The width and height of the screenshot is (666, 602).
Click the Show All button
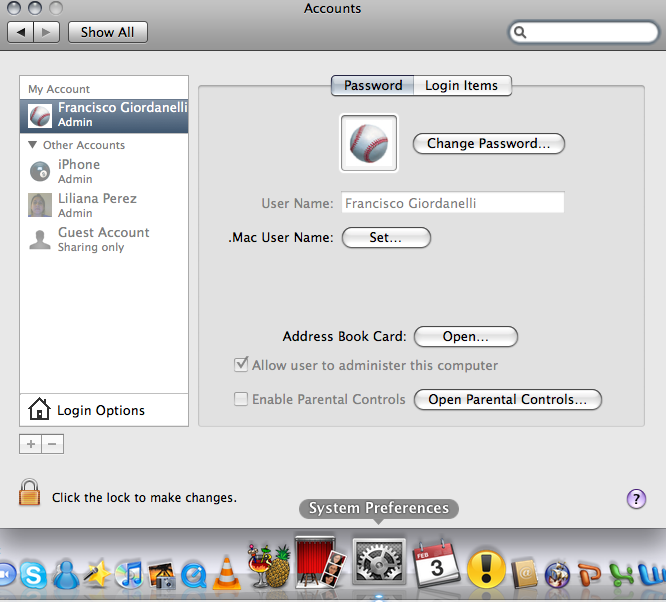[108, 32]
